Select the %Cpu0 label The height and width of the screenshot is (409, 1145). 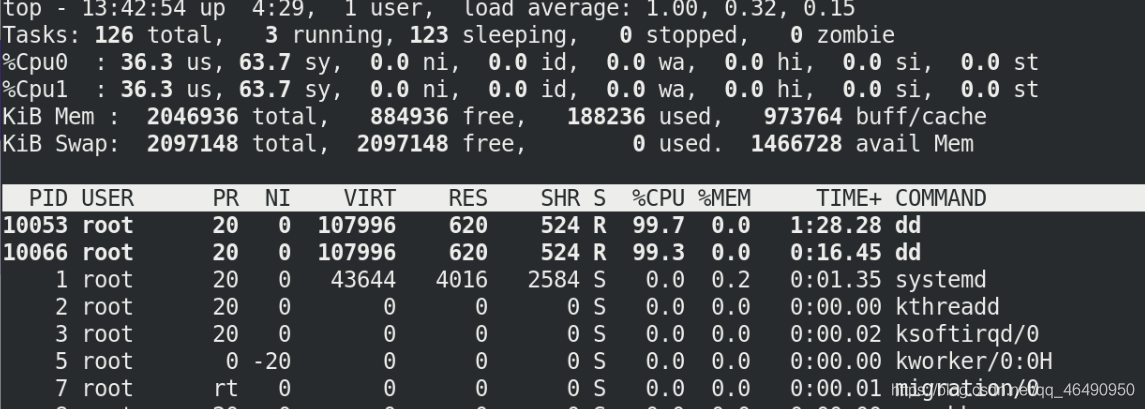point(35,62)
